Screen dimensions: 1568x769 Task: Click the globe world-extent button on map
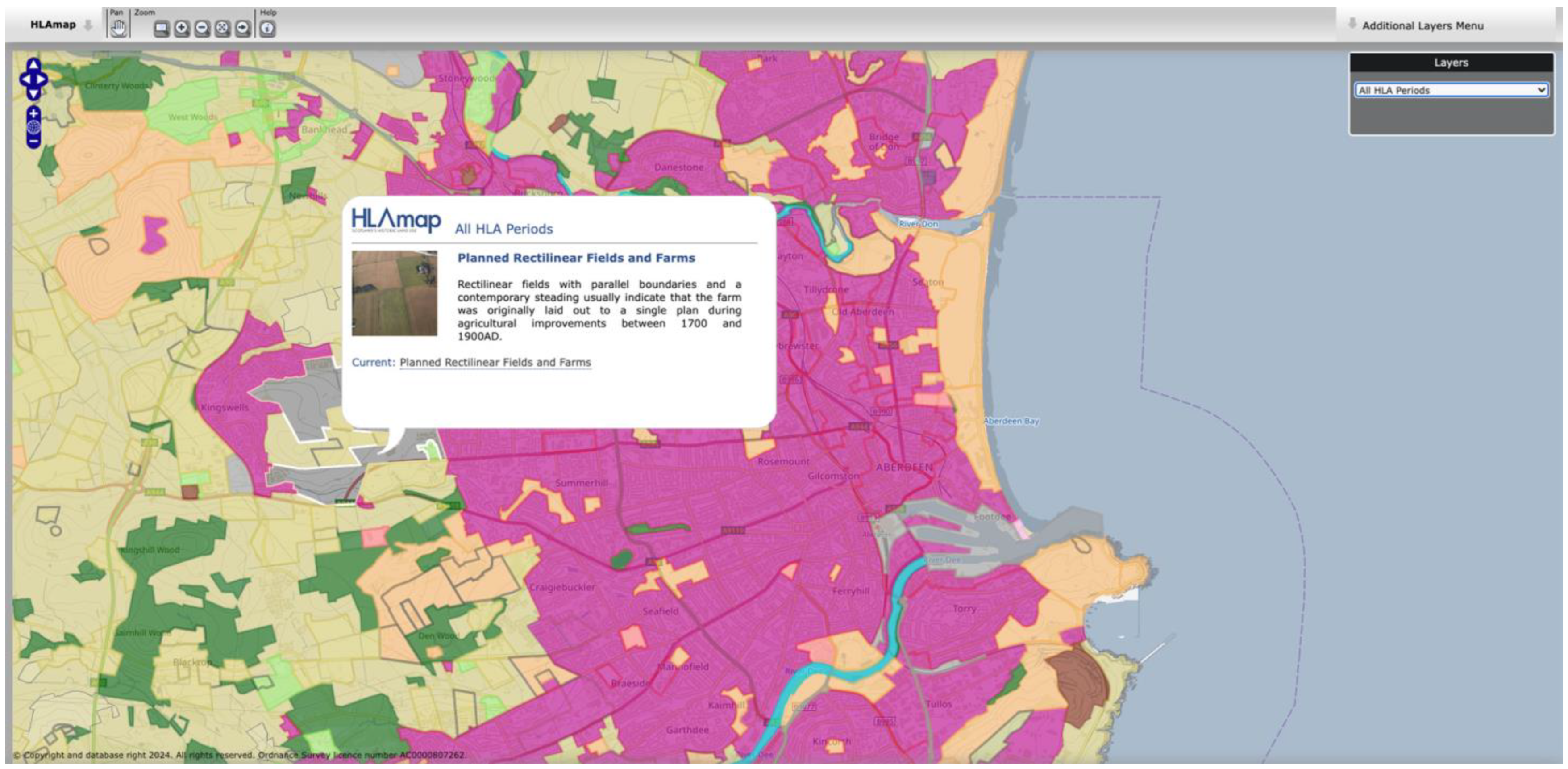33,127
